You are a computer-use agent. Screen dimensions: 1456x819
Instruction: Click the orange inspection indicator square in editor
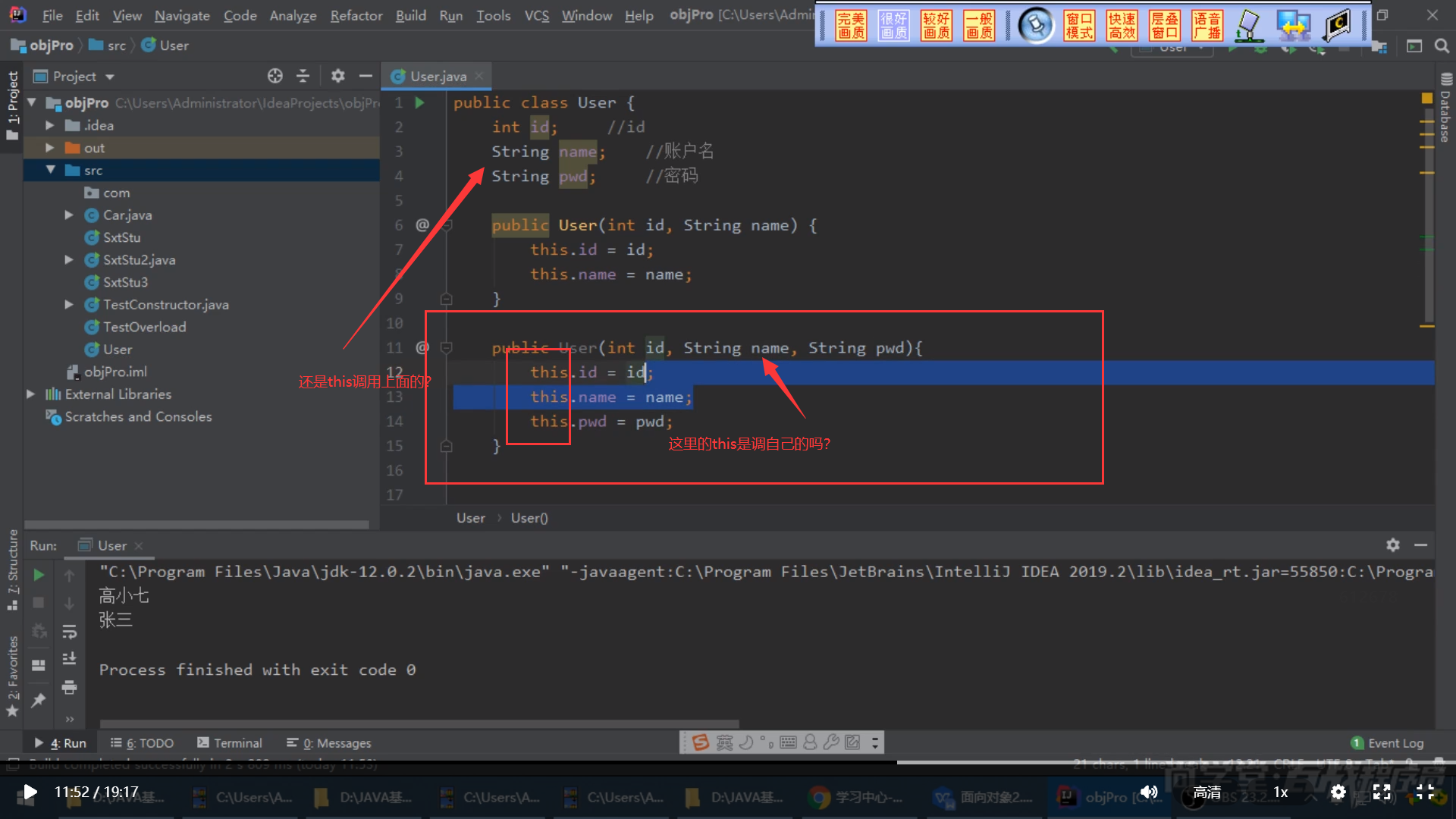click(x=1426, y=98)
